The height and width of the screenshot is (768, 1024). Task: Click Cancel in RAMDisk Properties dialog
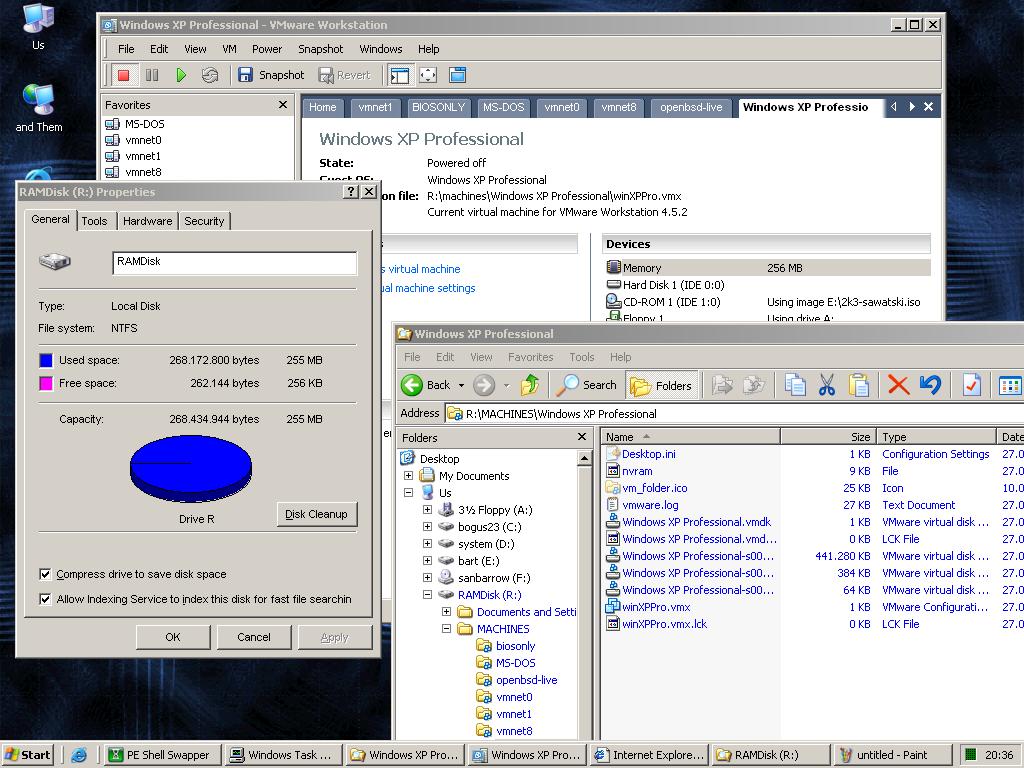[253, 637]
